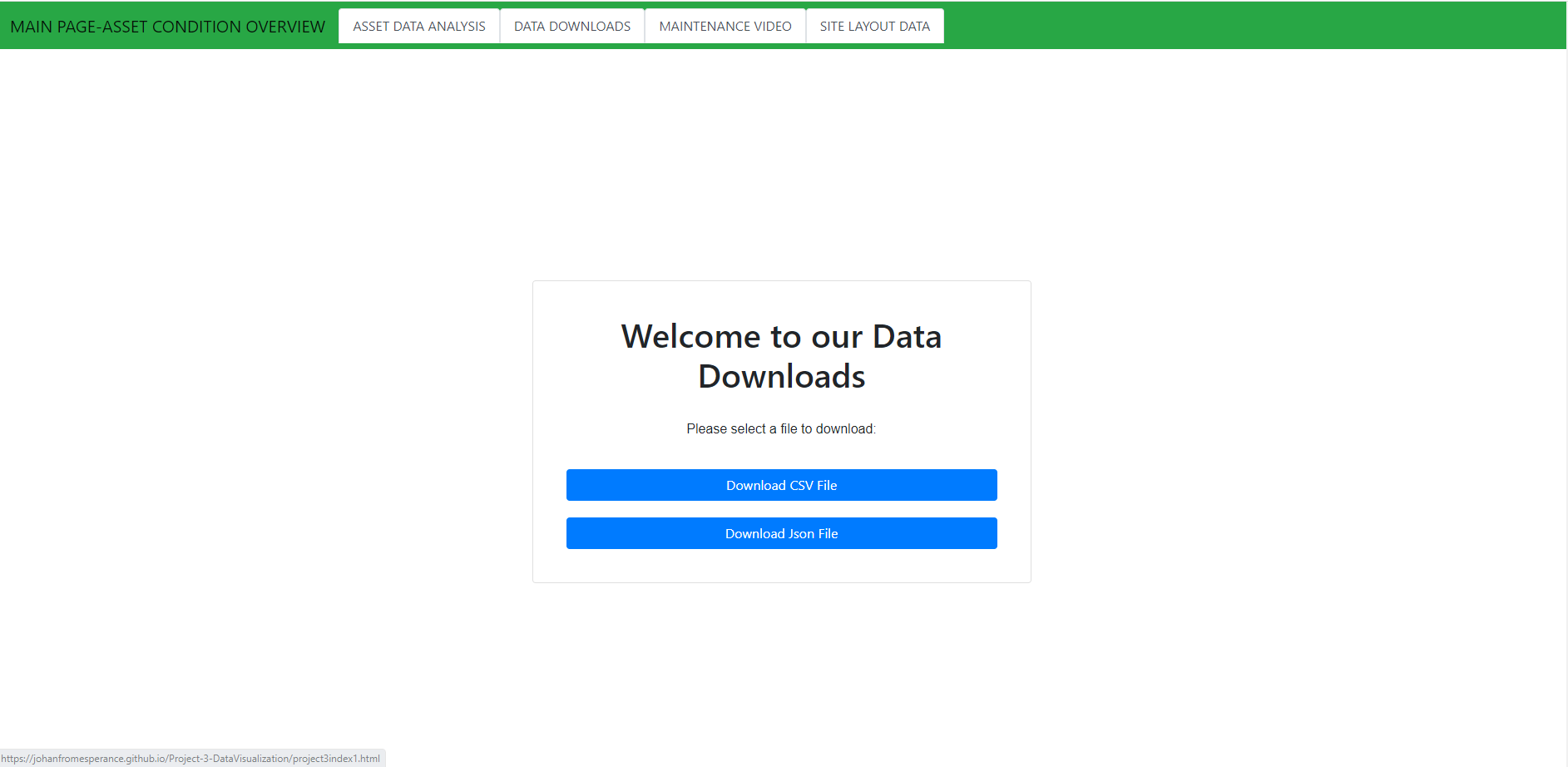Click the Download Json File button
Screen dimensions: 1568x767
781,533
